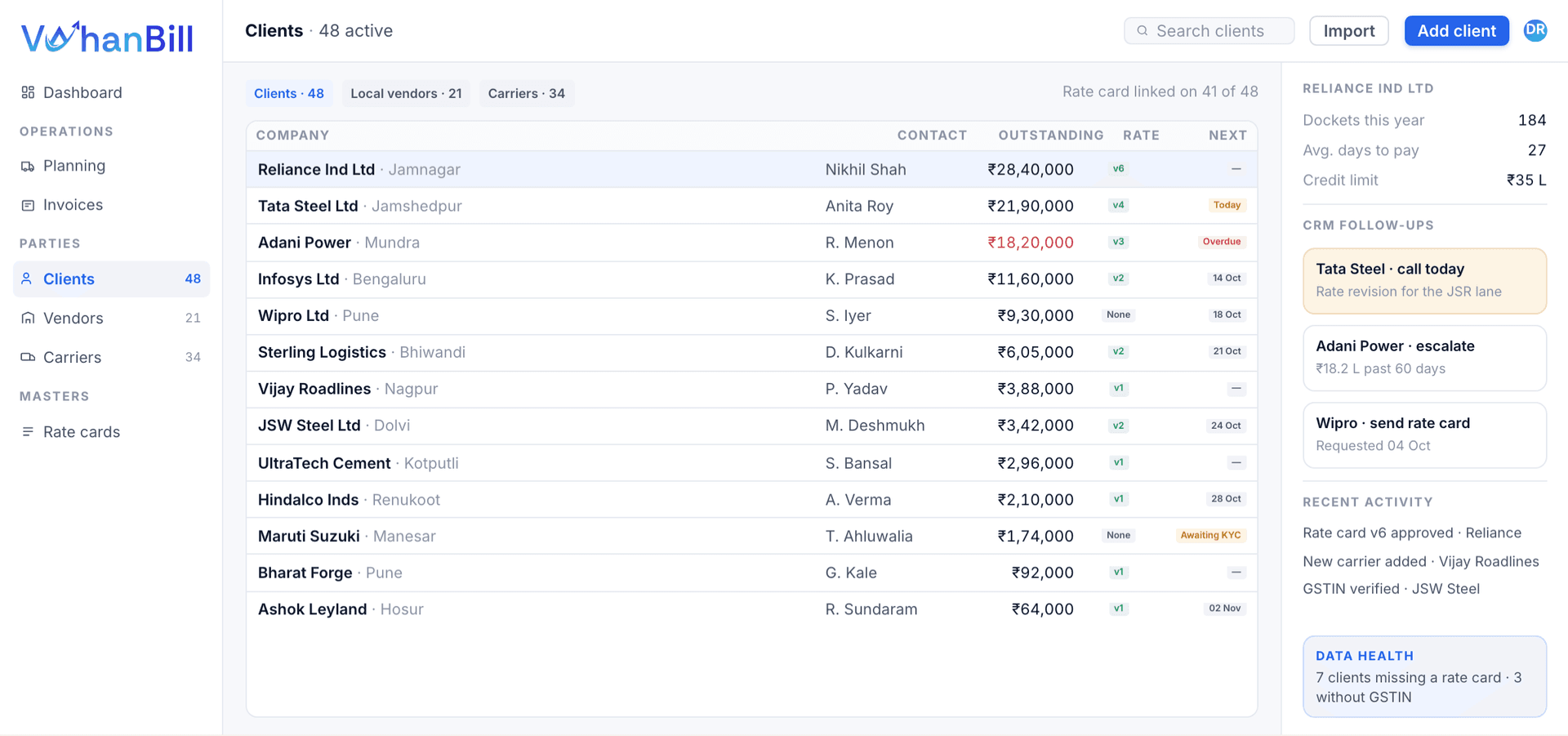This screenshot has height=736, width=1568.
Task: Click the NEXT column header
Action: click(x=1227, y=136)
